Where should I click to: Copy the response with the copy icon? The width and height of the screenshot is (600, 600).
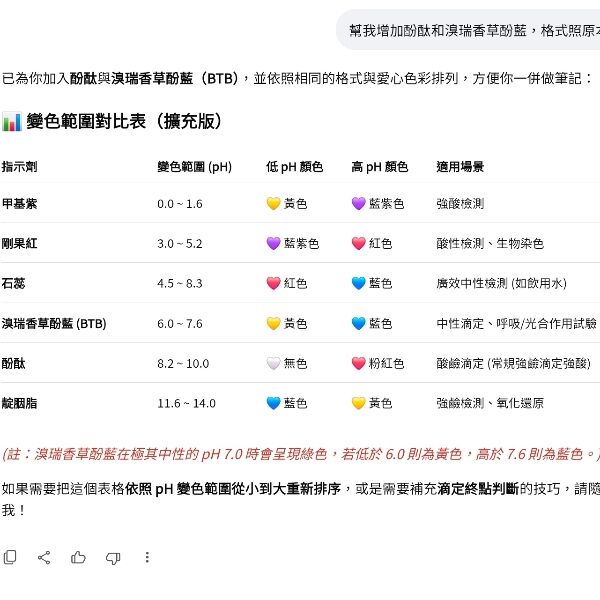(x=10, y=557)
